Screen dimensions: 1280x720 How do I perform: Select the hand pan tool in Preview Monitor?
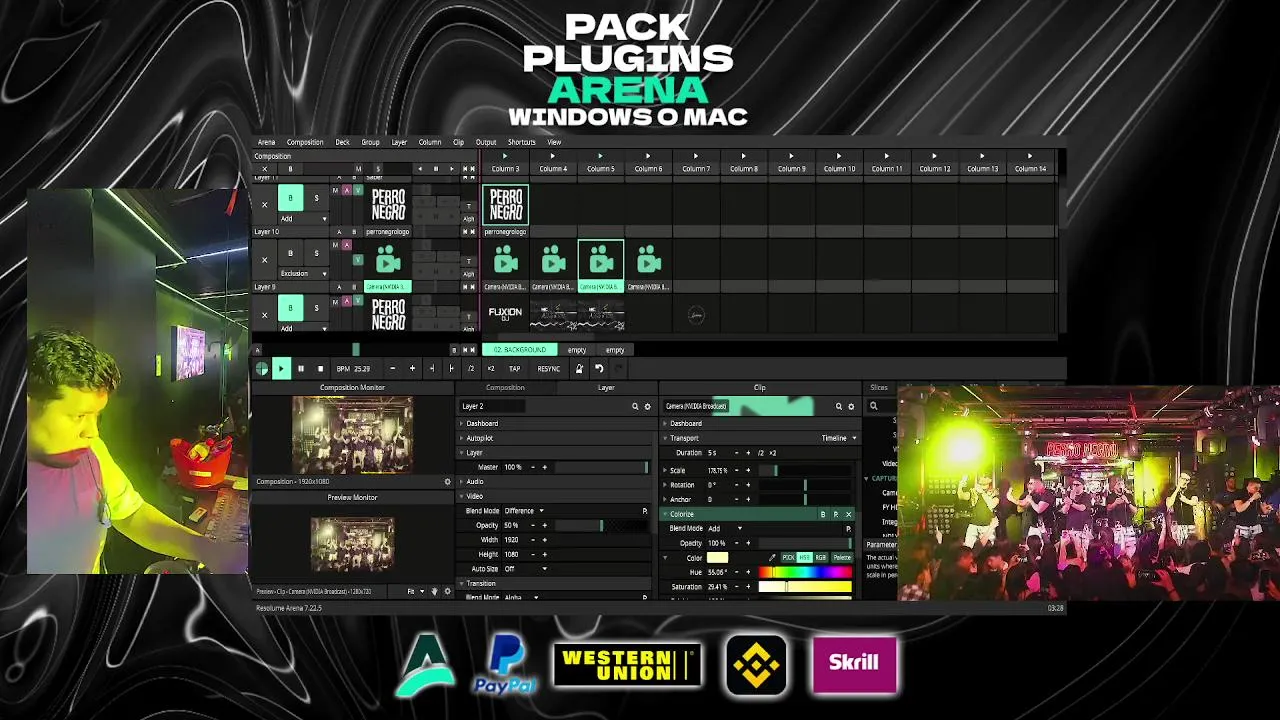coord(434,592)
